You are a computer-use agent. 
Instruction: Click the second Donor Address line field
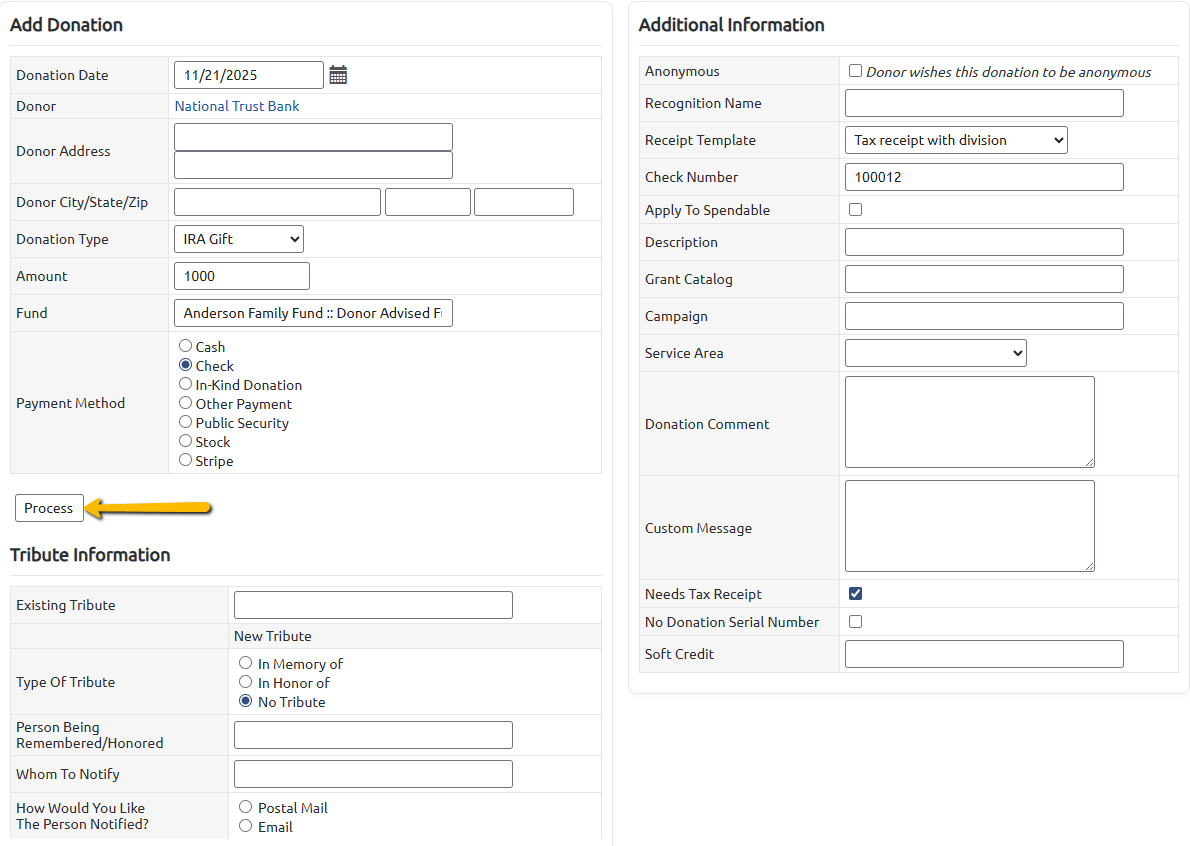click(313, 165)
